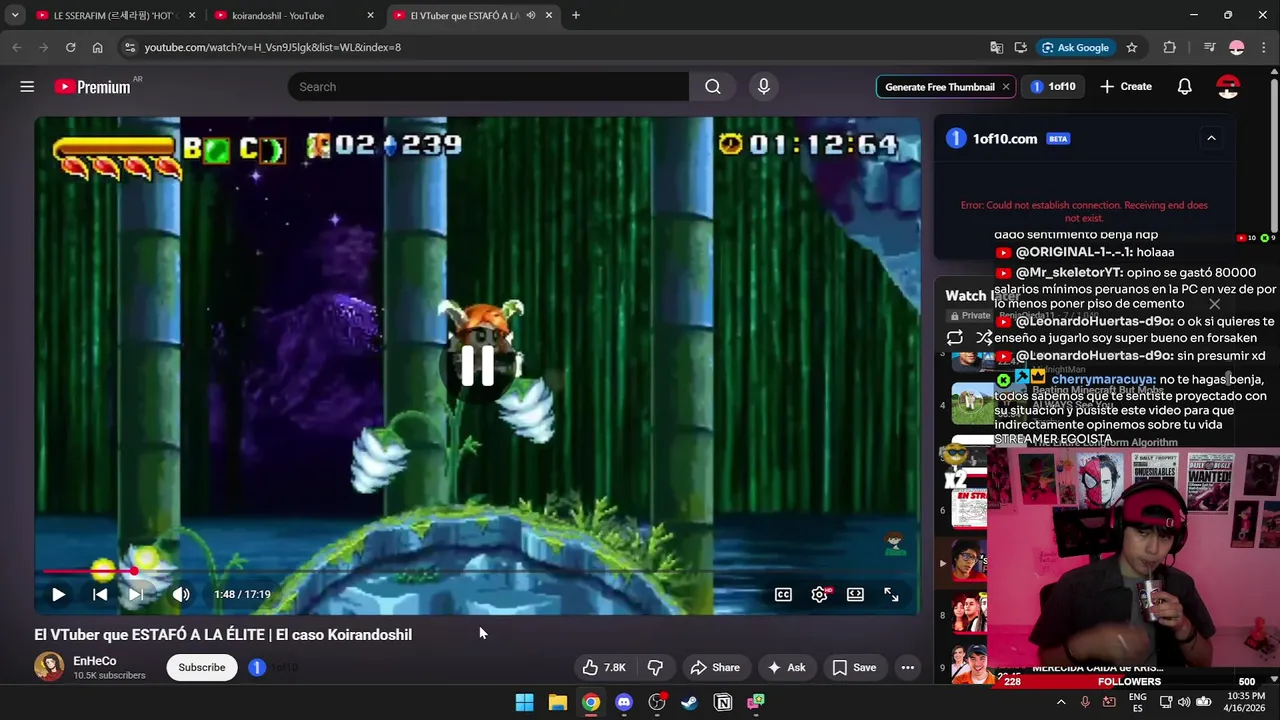The height and width of the screenshot is (720, 1280).
Task: Open Windows Start menu
Action: click(524, 702)
